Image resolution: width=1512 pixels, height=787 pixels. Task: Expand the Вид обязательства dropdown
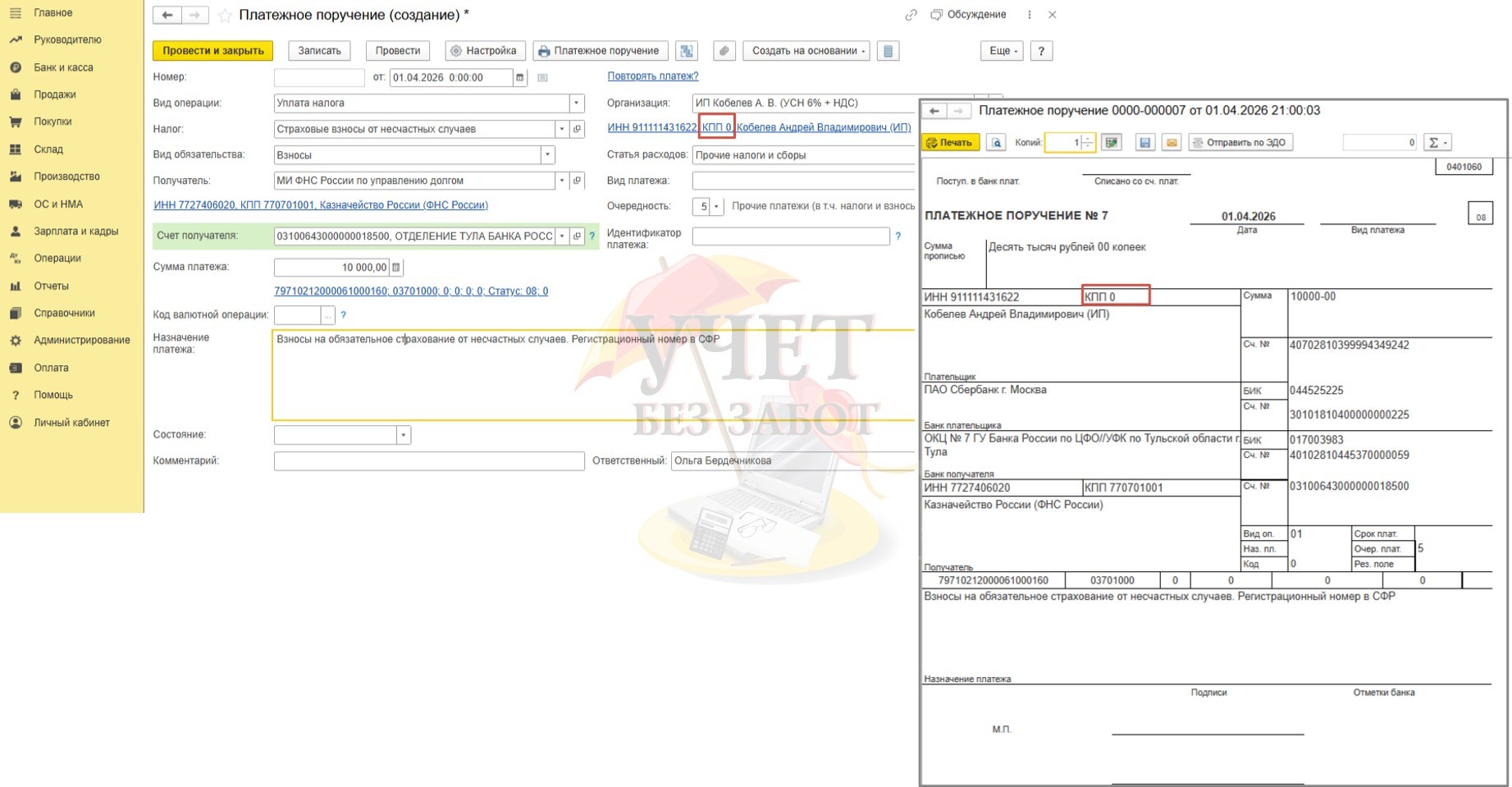pyautogui.click(x=547, y=155)
